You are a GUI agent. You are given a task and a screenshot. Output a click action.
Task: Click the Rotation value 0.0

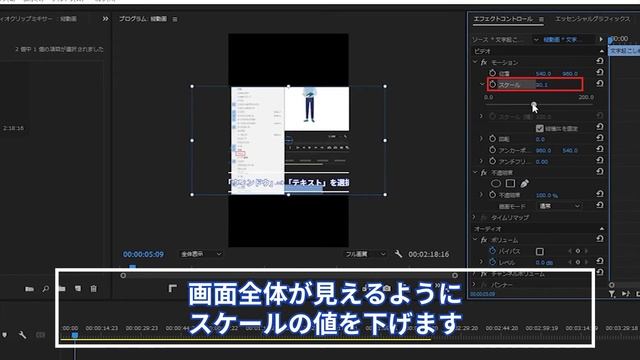[540, 139]
